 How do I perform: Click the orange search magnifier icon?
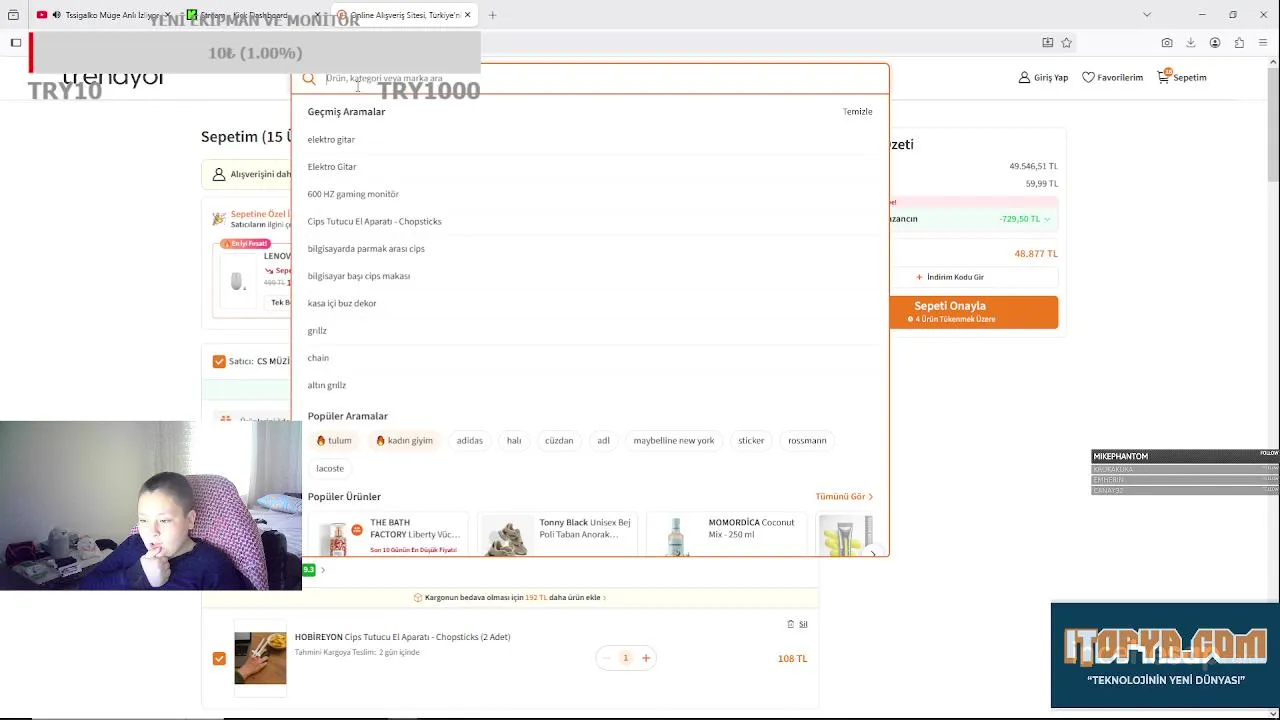(x=309, y=78)
